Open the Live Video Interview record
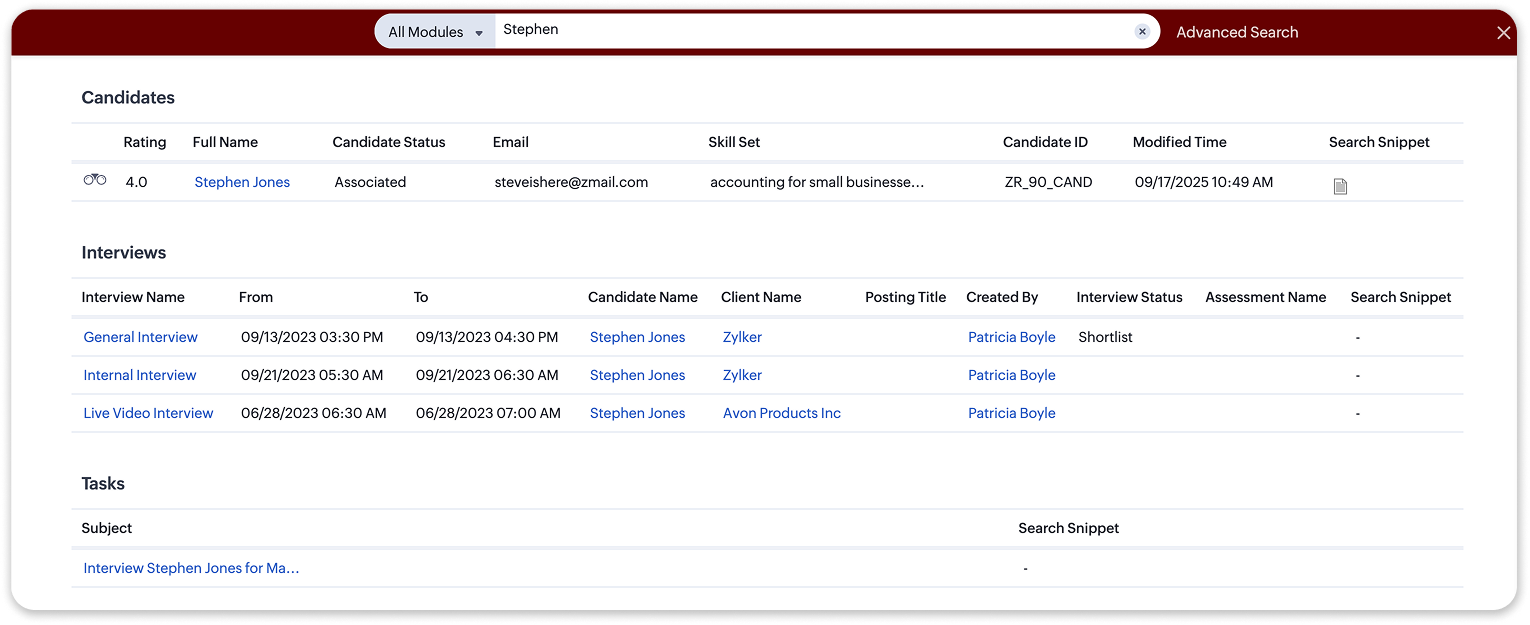This screenshot has height=625, width=1530. click(148, 413)
